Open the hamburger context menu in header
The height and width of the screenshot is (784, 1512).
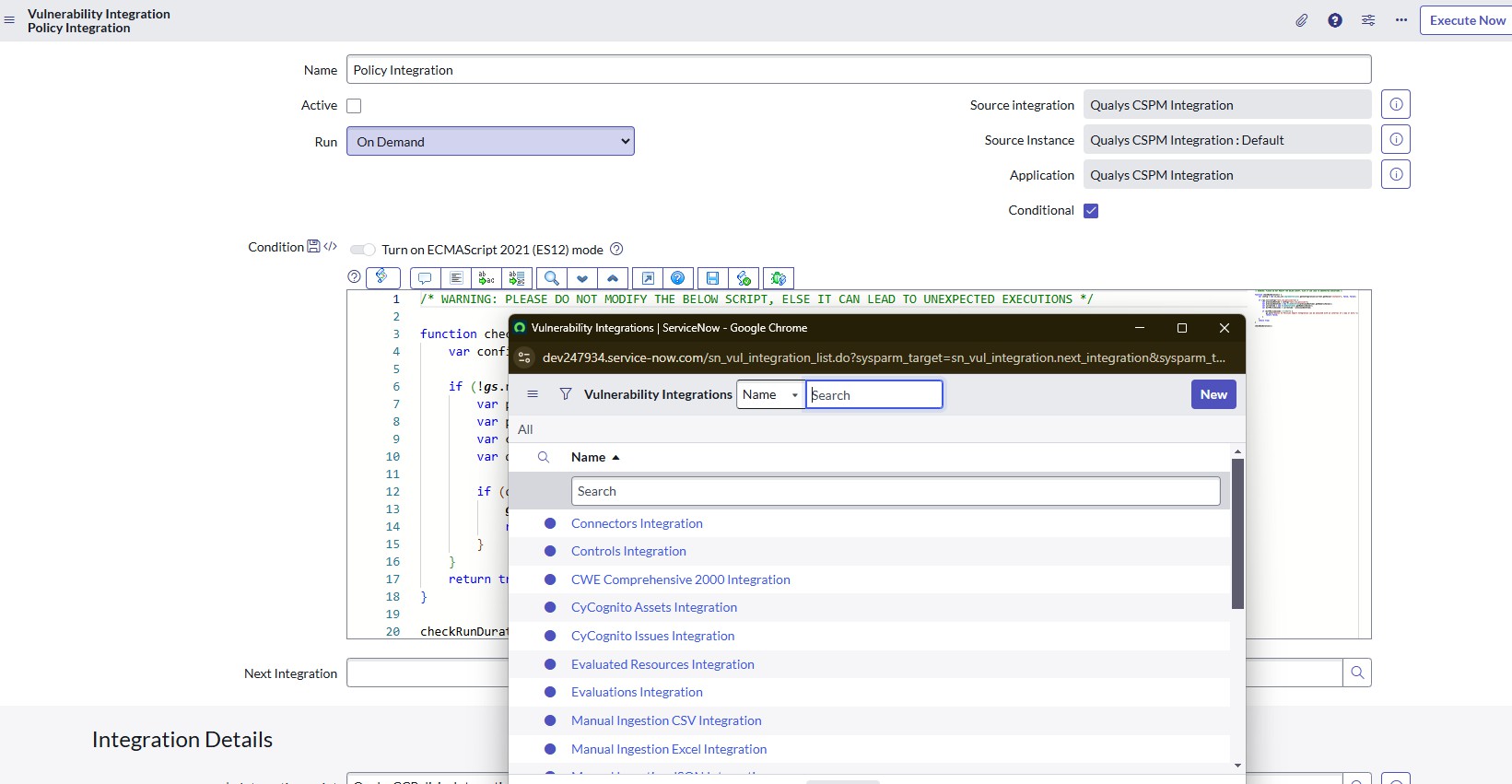click(9, 20)
